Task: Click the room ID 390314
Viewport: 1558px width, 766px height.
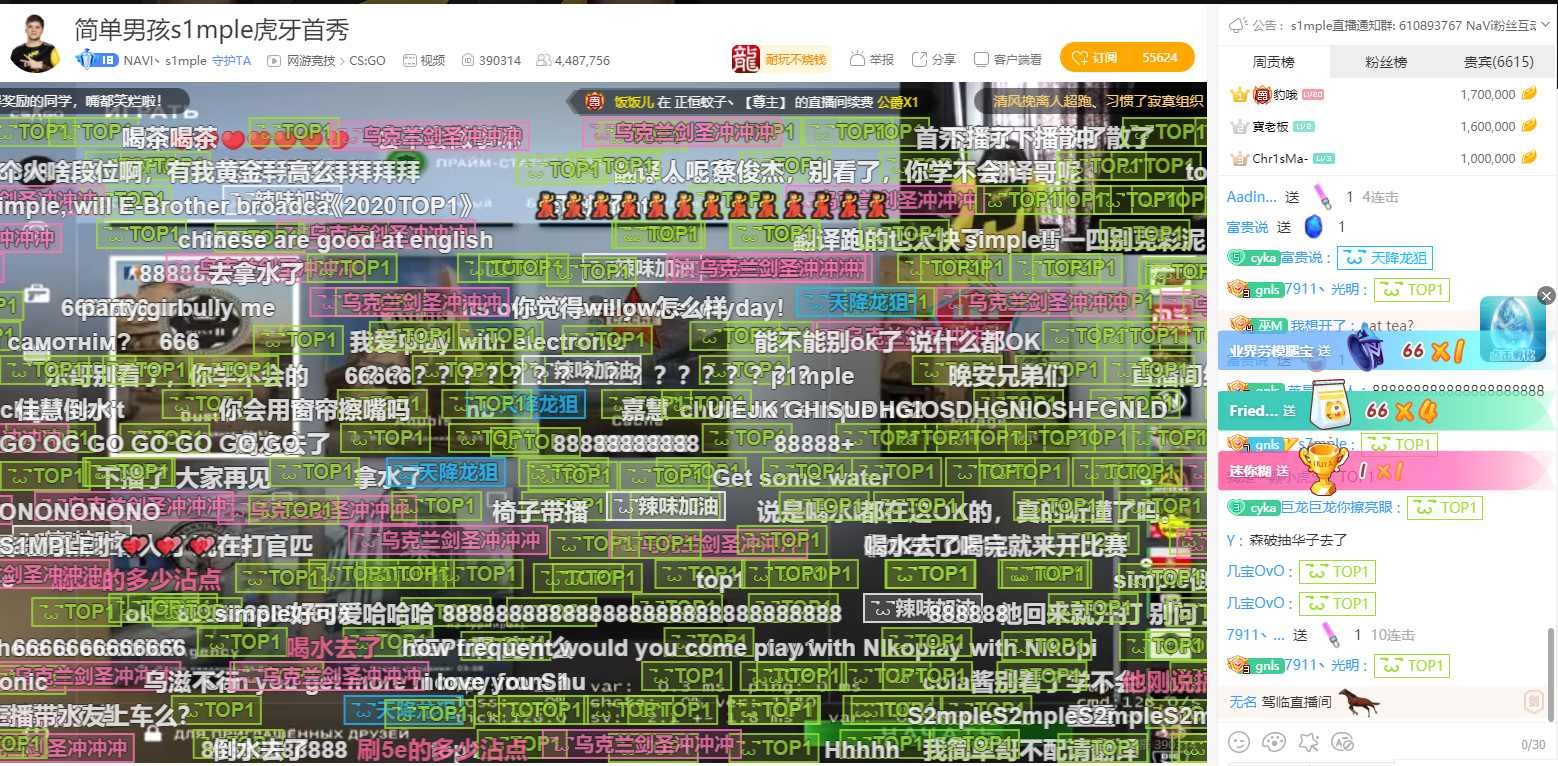Action: point(500,60)
